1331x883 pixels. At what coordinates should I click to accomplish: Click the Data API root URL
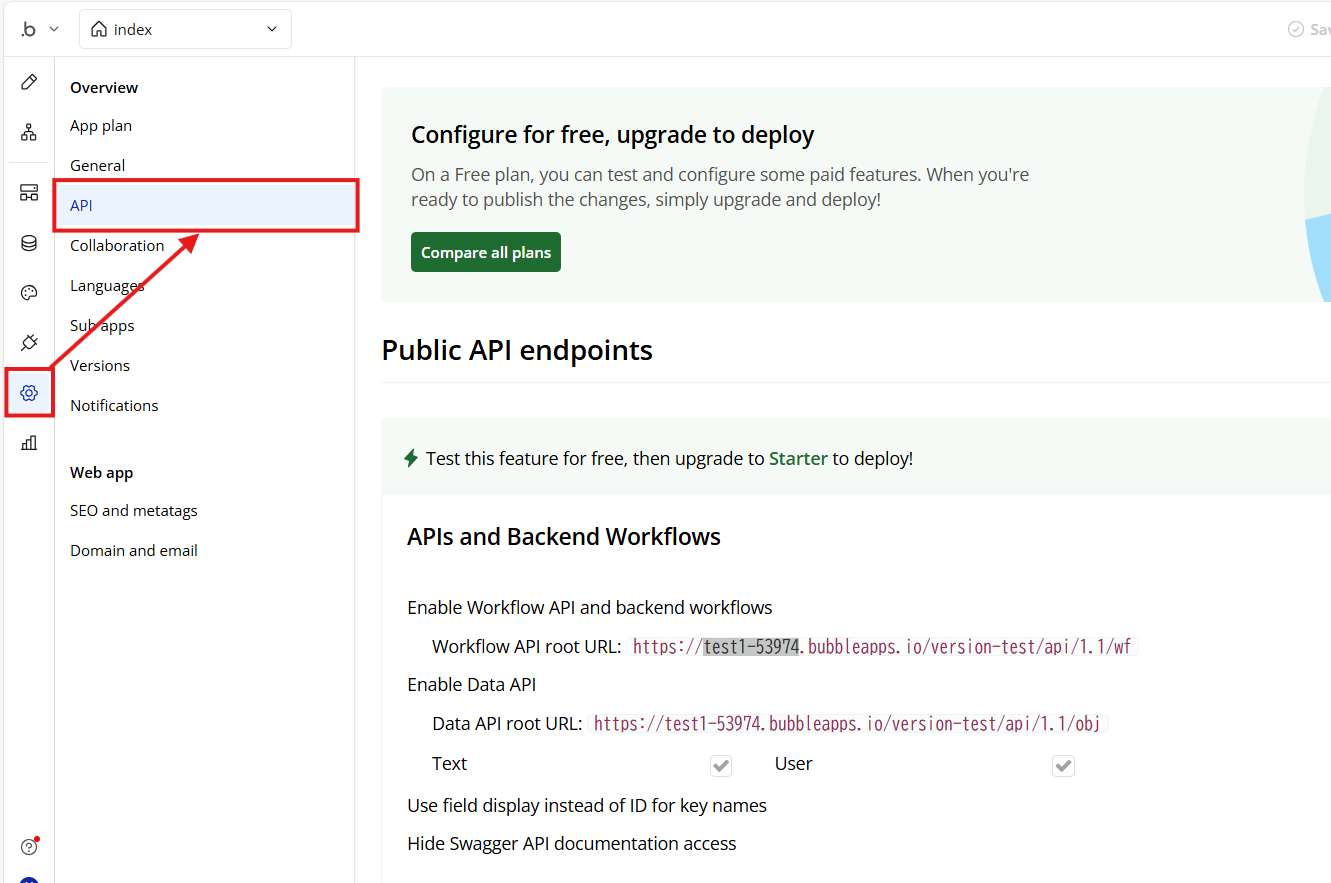click(x=847, y=724)
